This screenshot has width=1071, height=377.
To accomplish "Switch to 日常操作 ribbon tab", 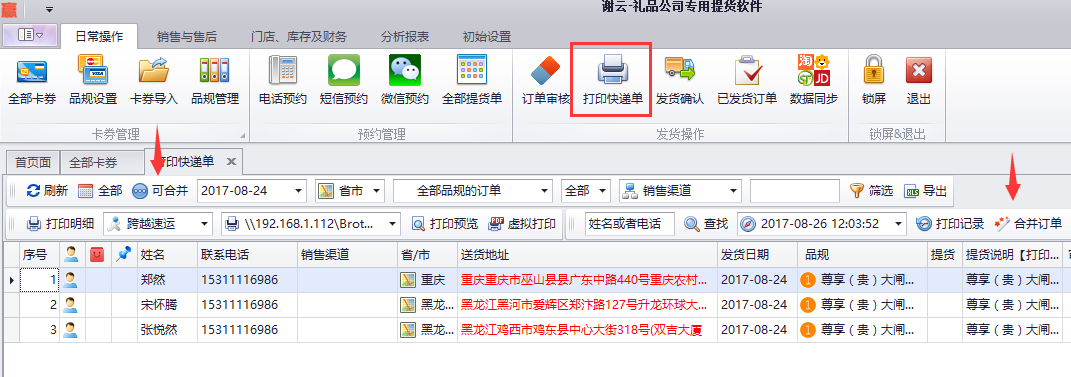I will click(99, 36).
